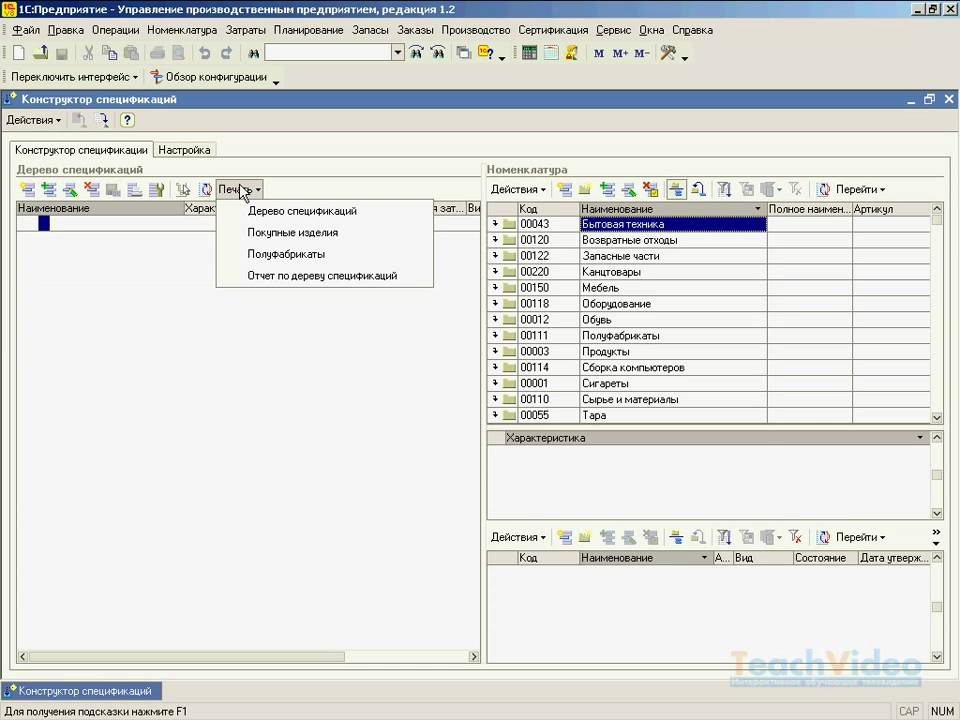Screen dimensions: 960x720
Task: Choose Дерево спецификаций from Печать menu
Action: [302, 211]
